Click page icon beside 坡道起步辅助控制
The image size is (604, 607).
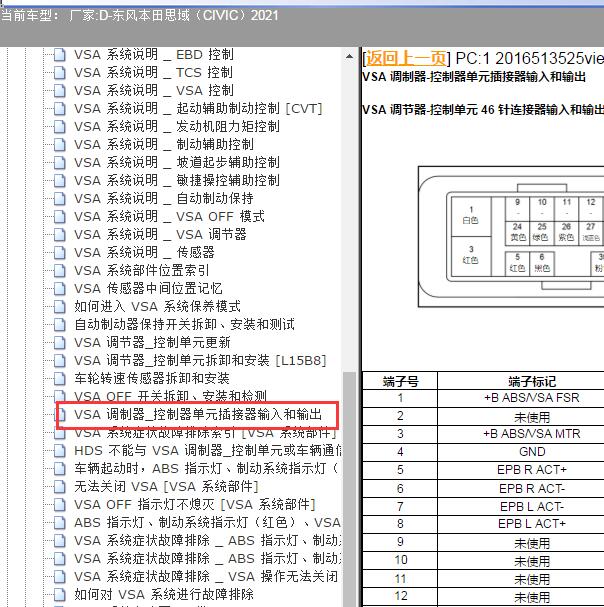click(x=59, y=163)
